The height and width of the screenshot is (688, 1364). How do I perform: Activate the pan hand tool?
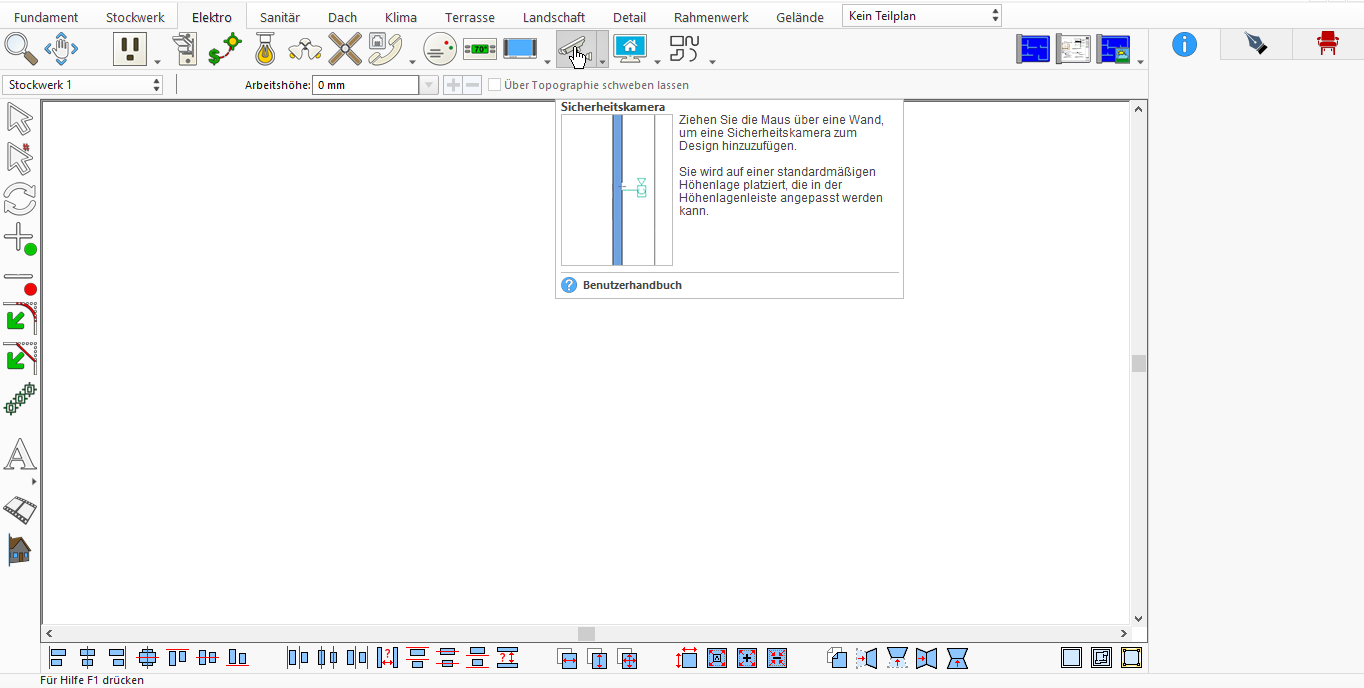tap(61, 47)
